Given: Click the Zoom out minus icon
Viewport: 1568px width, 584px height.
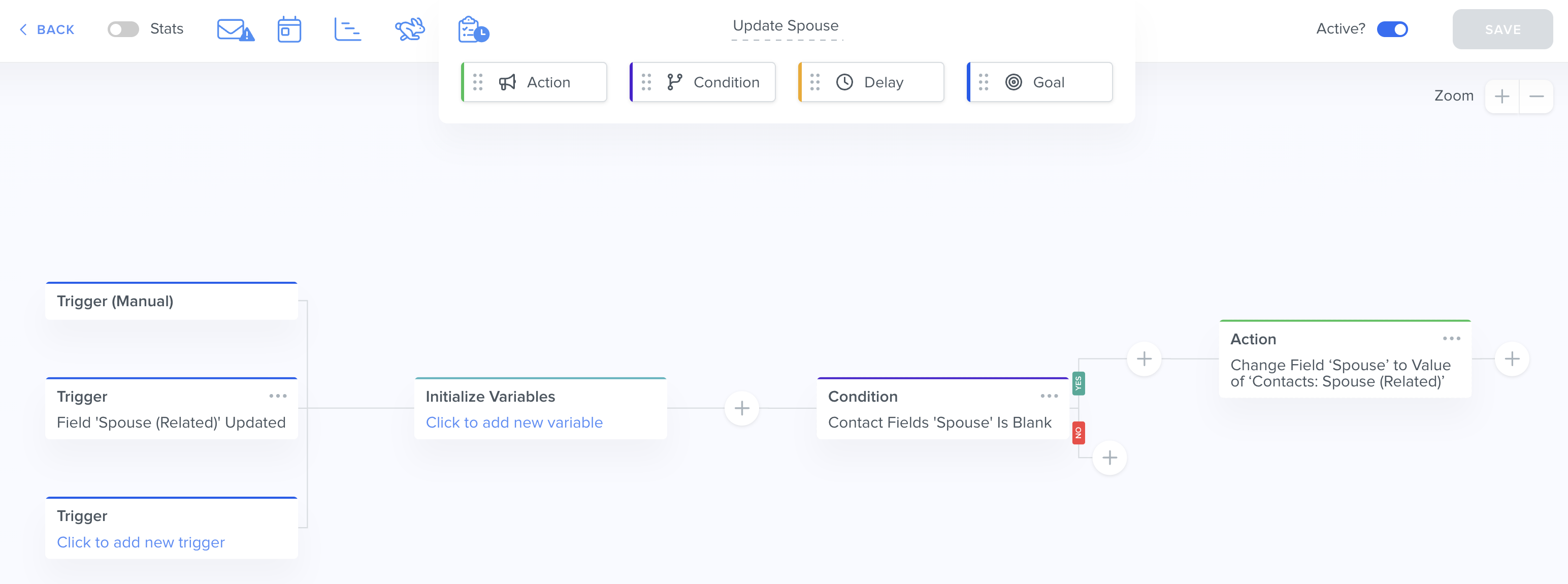Looking at the screenshot, I should coord(1536,96).
